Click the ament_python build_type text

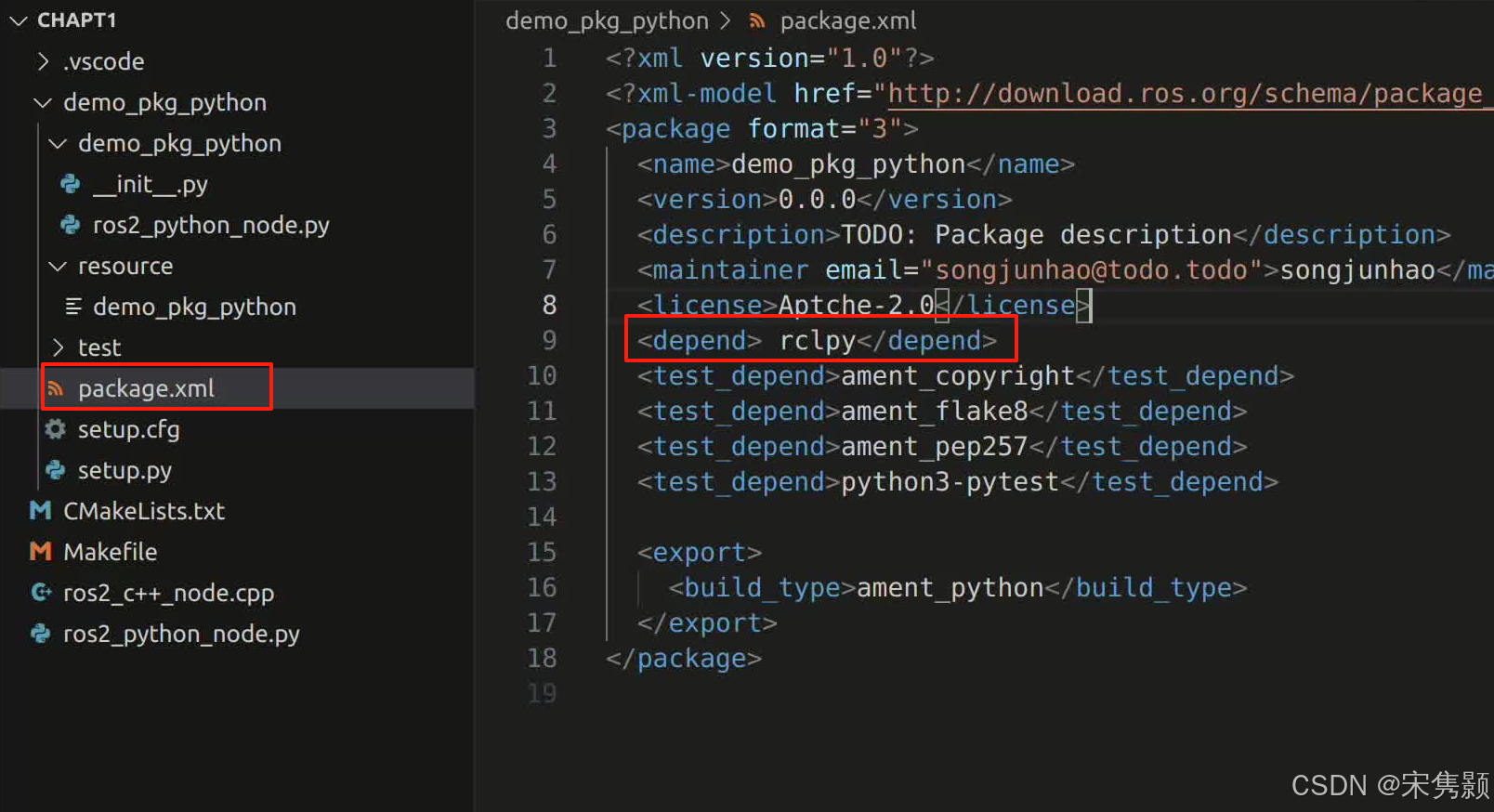[950, 588]
